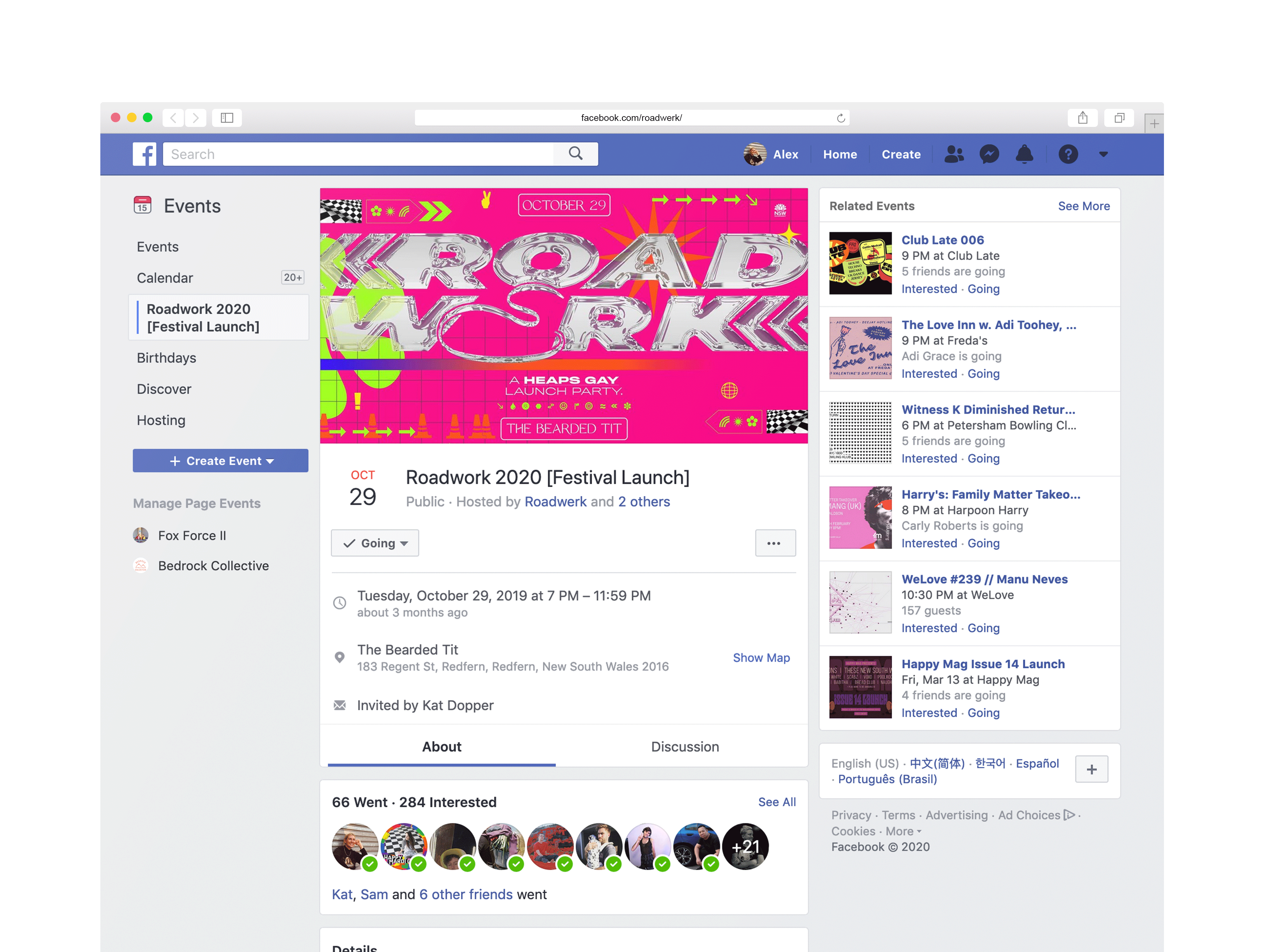Image resolution: width=1270 pixels, height=952 pixels.
Task: Click Safari's show tabs icon
Action: (x=1119, y=118)
